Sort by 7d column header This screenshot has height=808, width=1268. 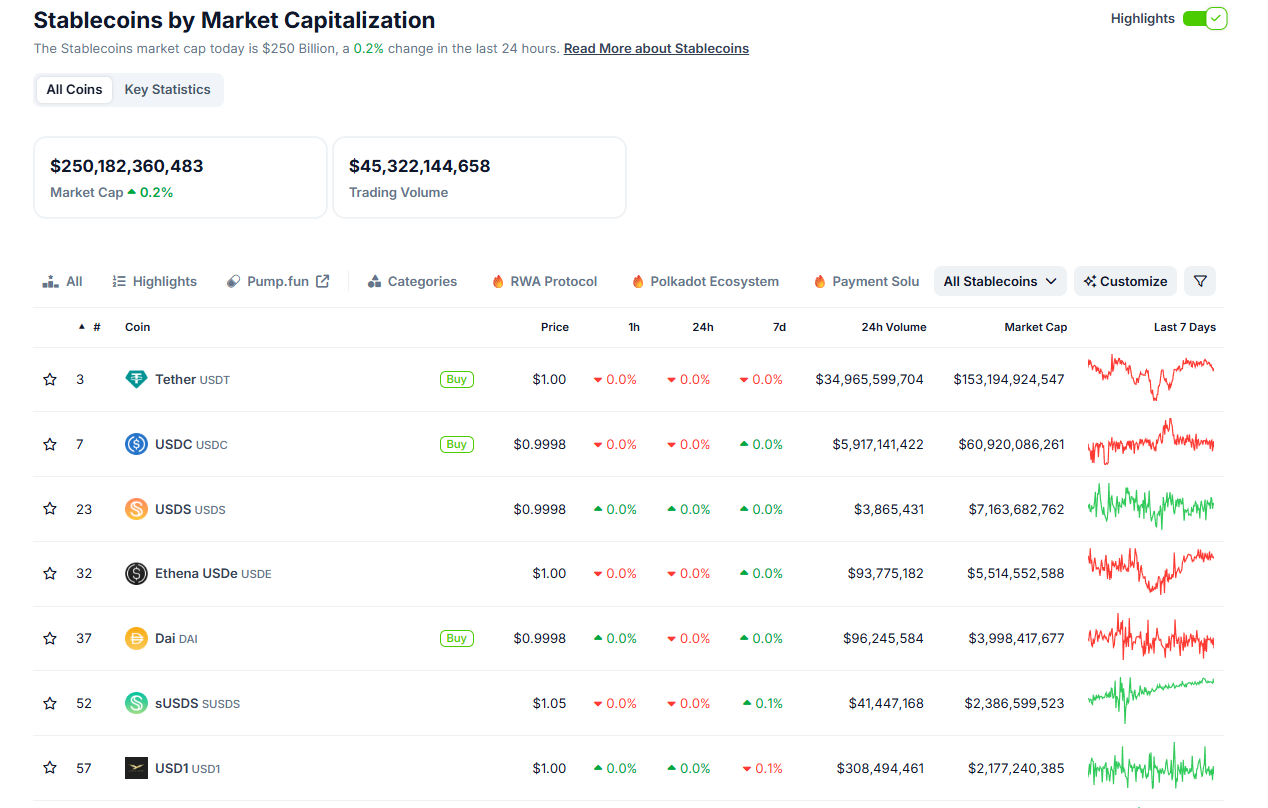pyautogui.click(x=779, y=327)
